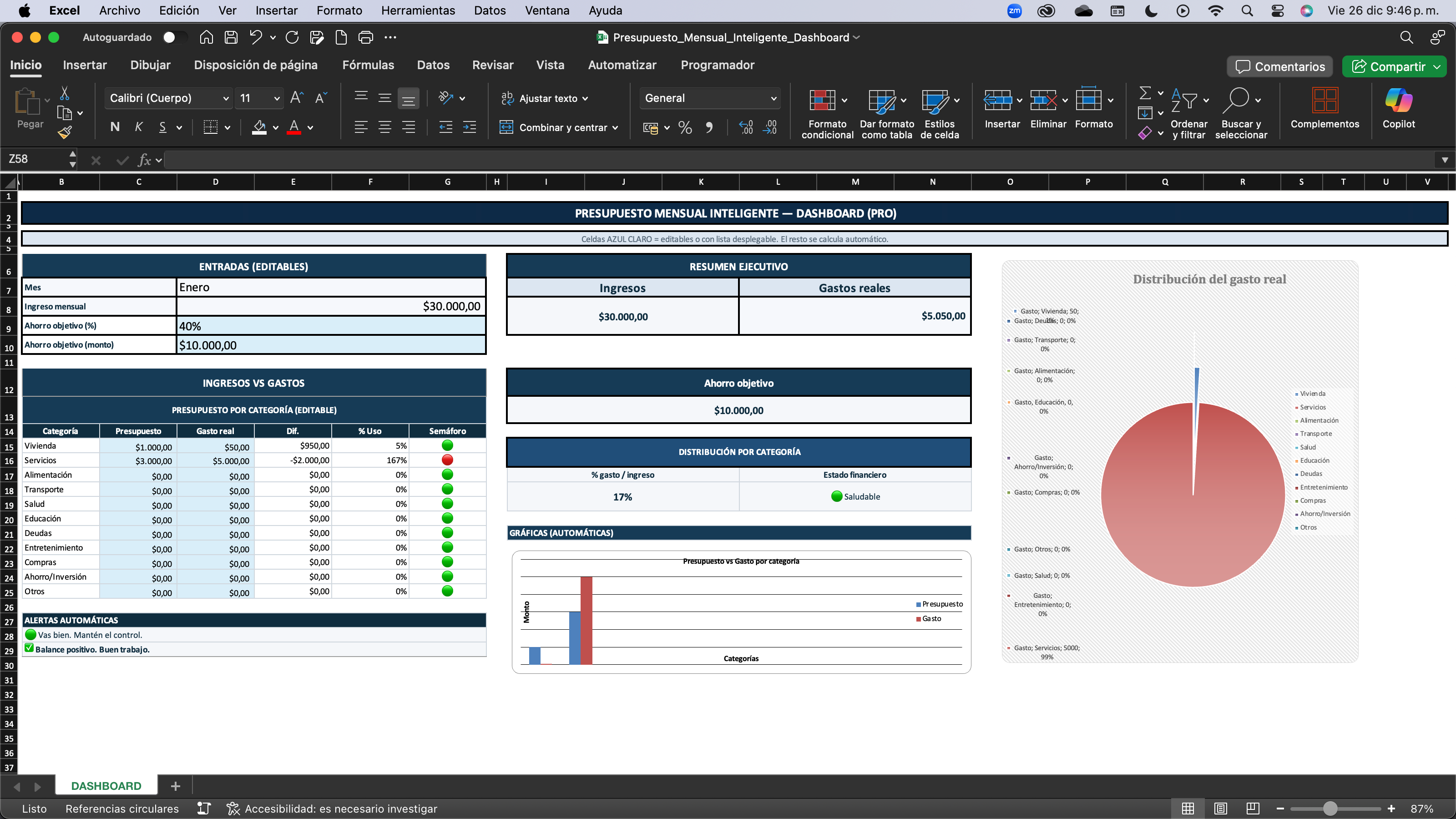
Task: Click the Conditional Formatting icon
Action: click(x=822, y=101)
